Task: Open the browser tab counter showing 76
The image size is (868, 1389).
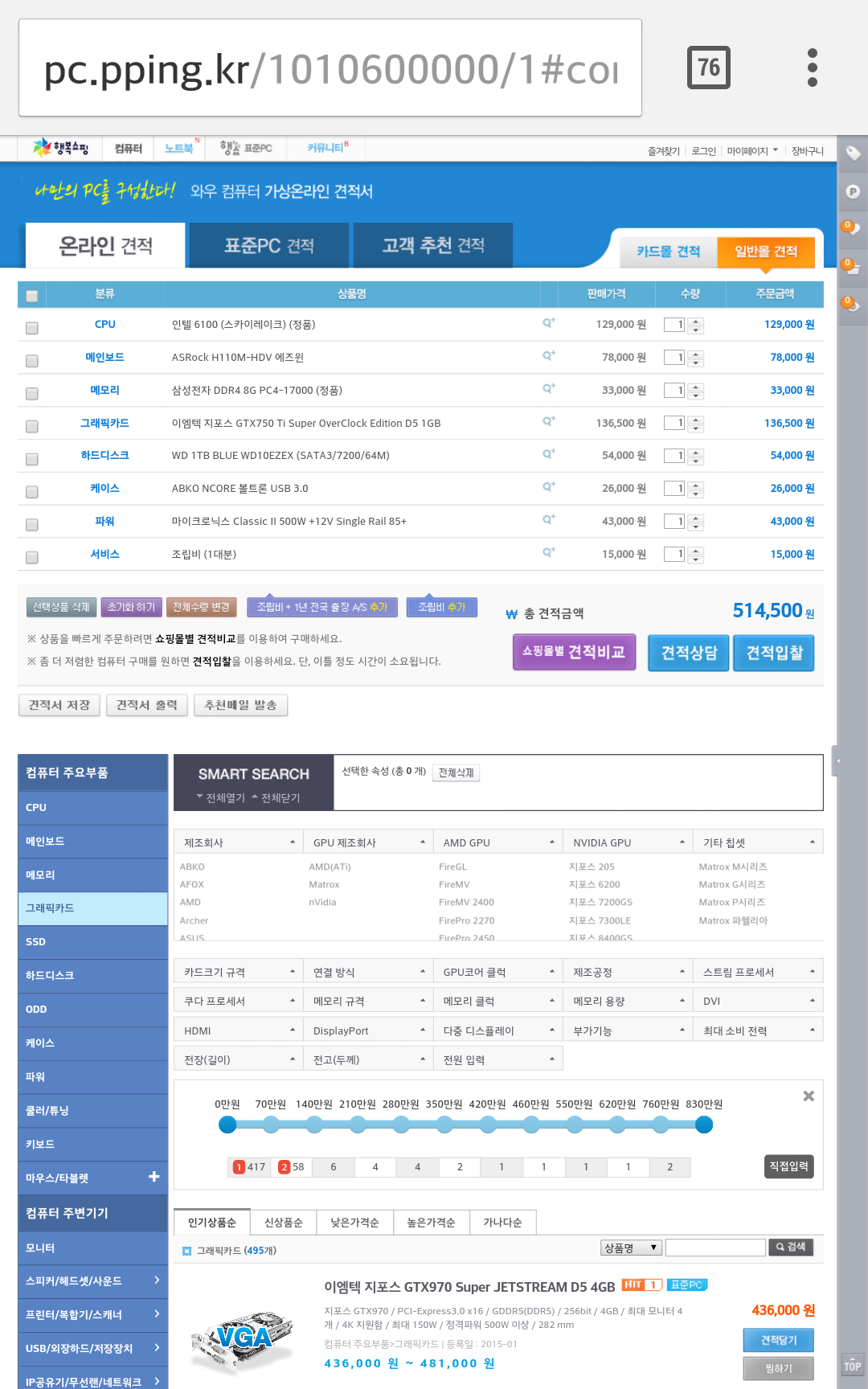Action: click(x=708, y=68)
